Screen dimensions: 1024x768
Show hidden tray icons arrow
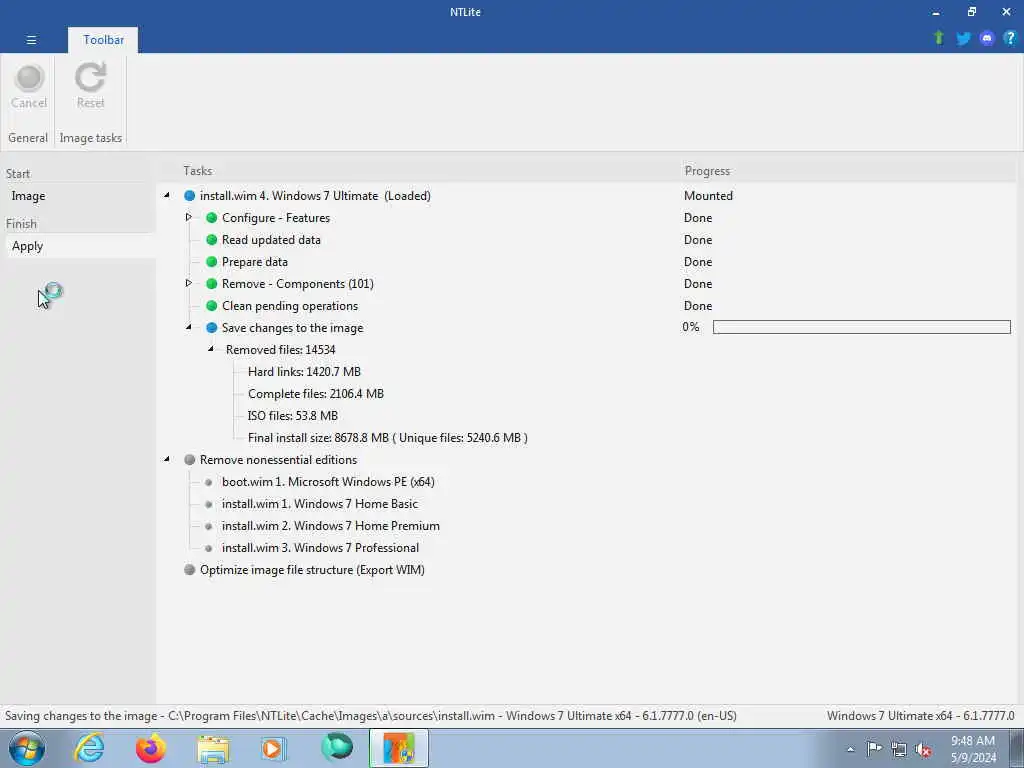pyautogui.click(x=850, y=750)
